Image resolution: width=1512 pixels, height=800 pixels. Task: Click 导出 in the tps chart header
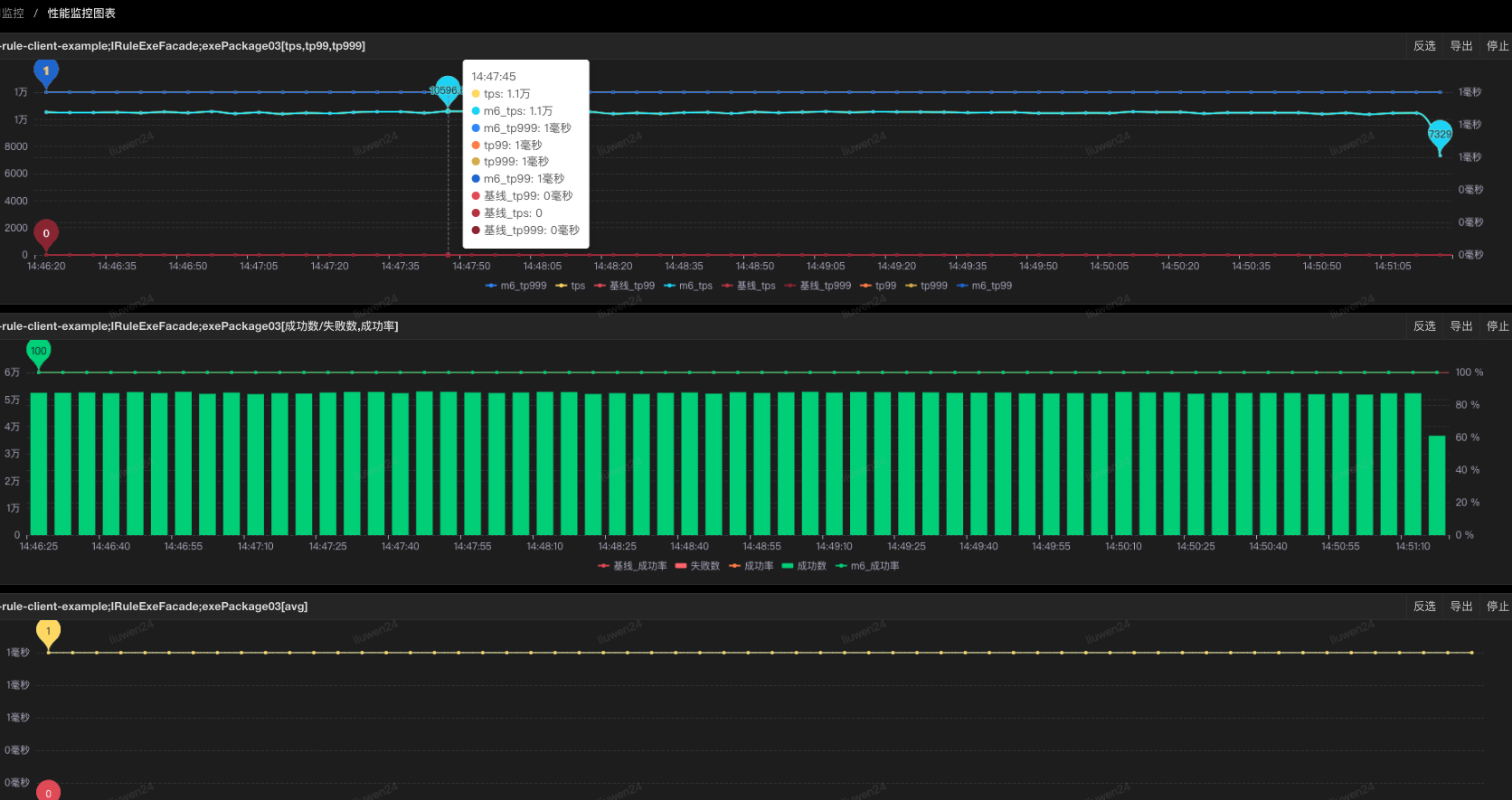pyautogui.click(x=1461, y=46)
